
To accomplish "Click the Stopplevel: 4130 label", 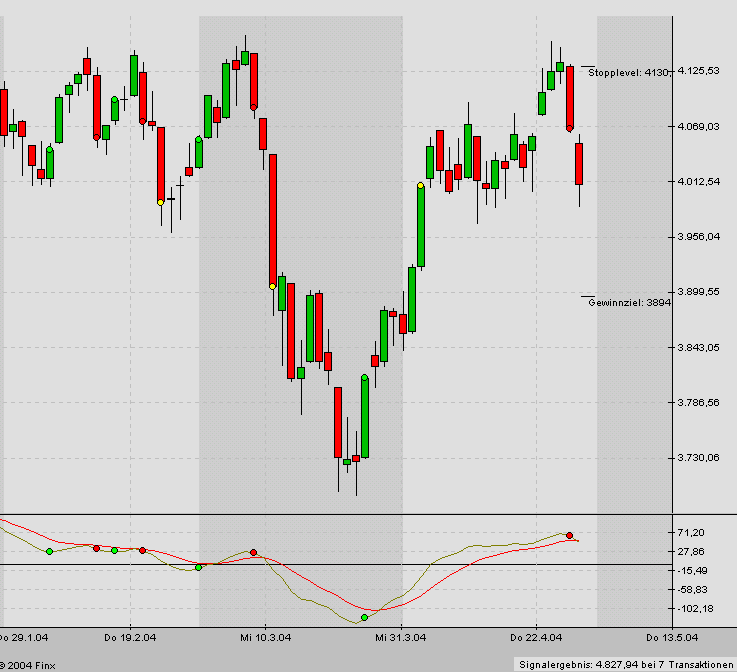I will pyautogui.click(x=630, y=72).
